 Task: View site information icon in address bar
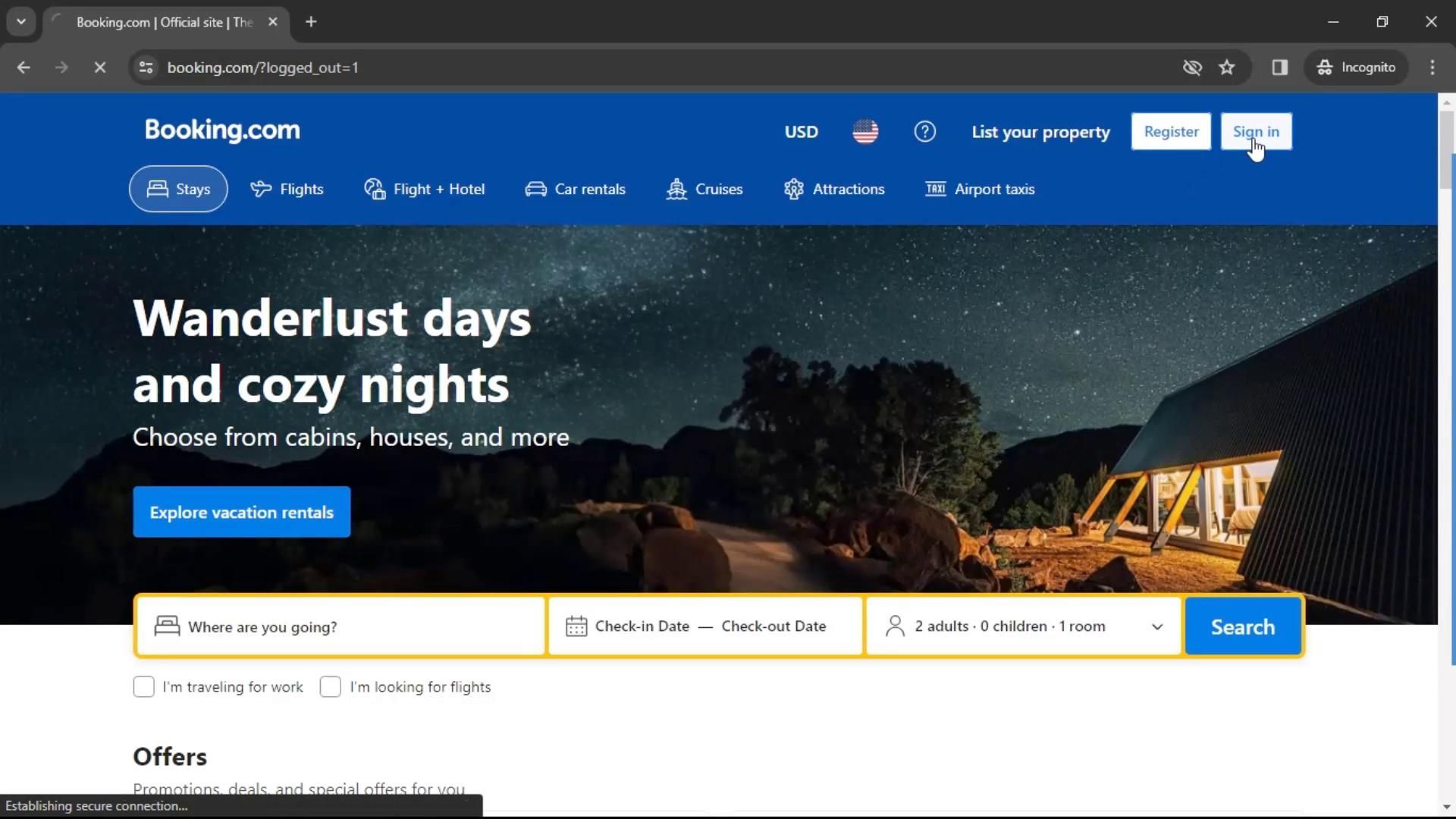(146, 67)
